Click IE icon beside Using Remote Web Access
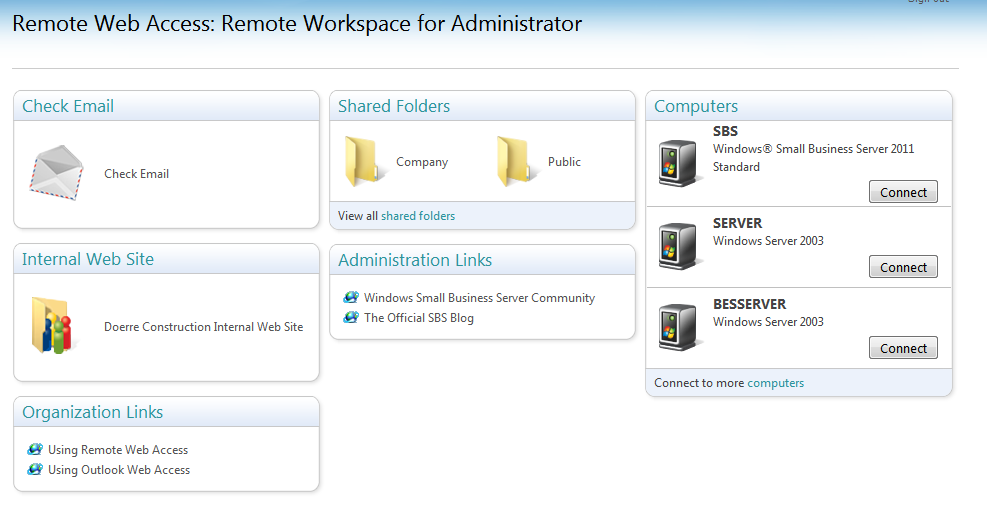 tap(35, 450)
